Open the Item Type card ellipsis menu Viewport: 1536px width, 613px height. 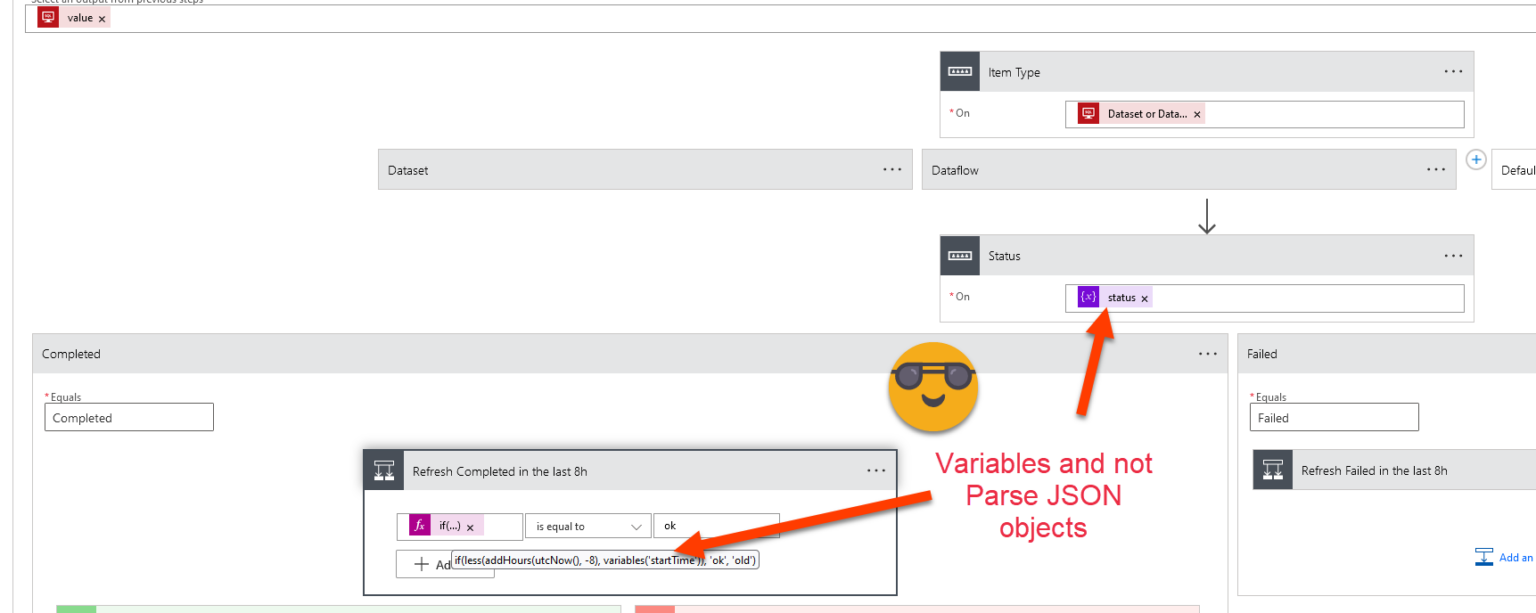tap(1452, 71)
